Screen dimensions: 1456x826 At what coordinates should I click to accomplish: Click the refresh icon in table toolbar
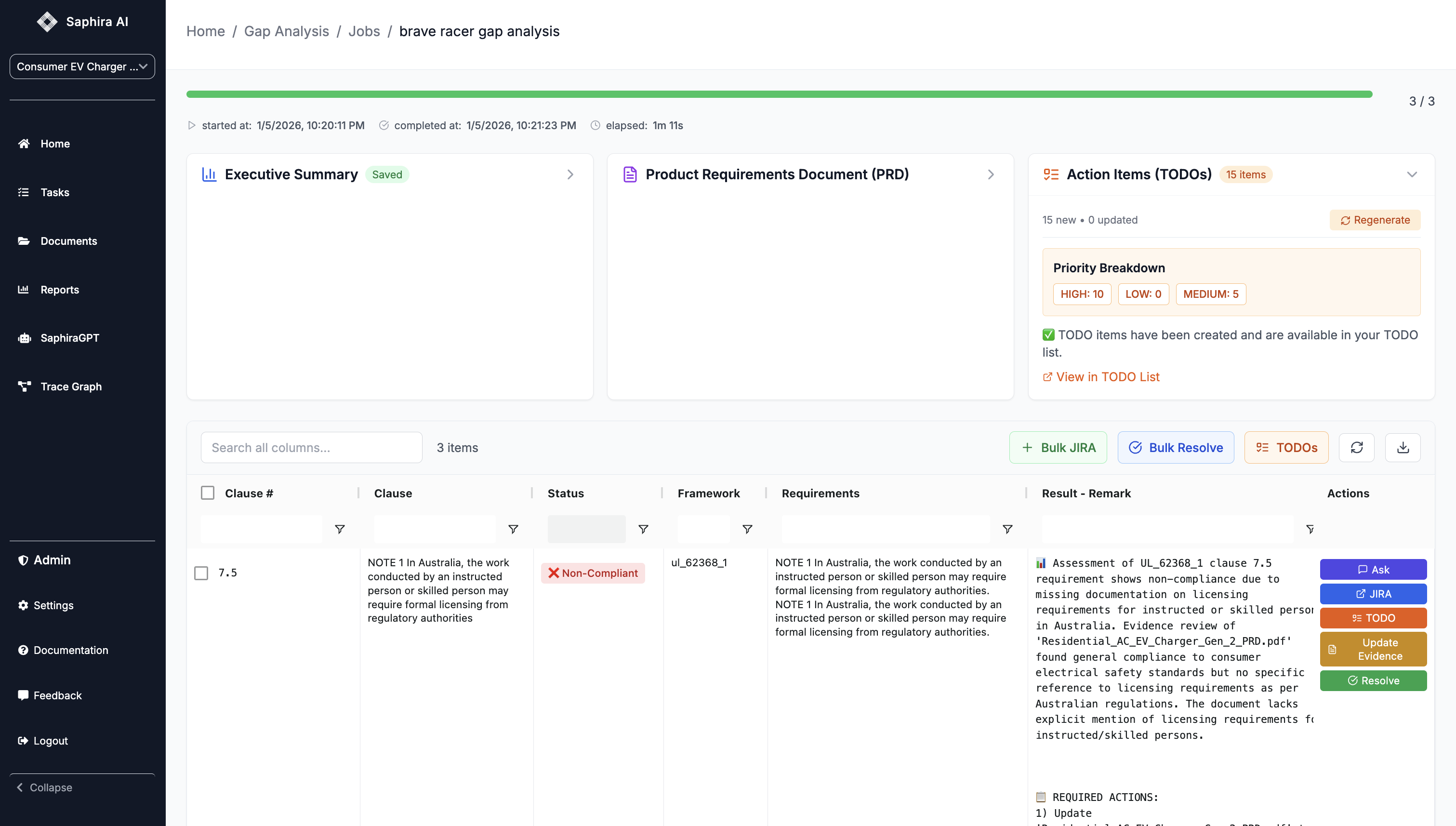1356,448
